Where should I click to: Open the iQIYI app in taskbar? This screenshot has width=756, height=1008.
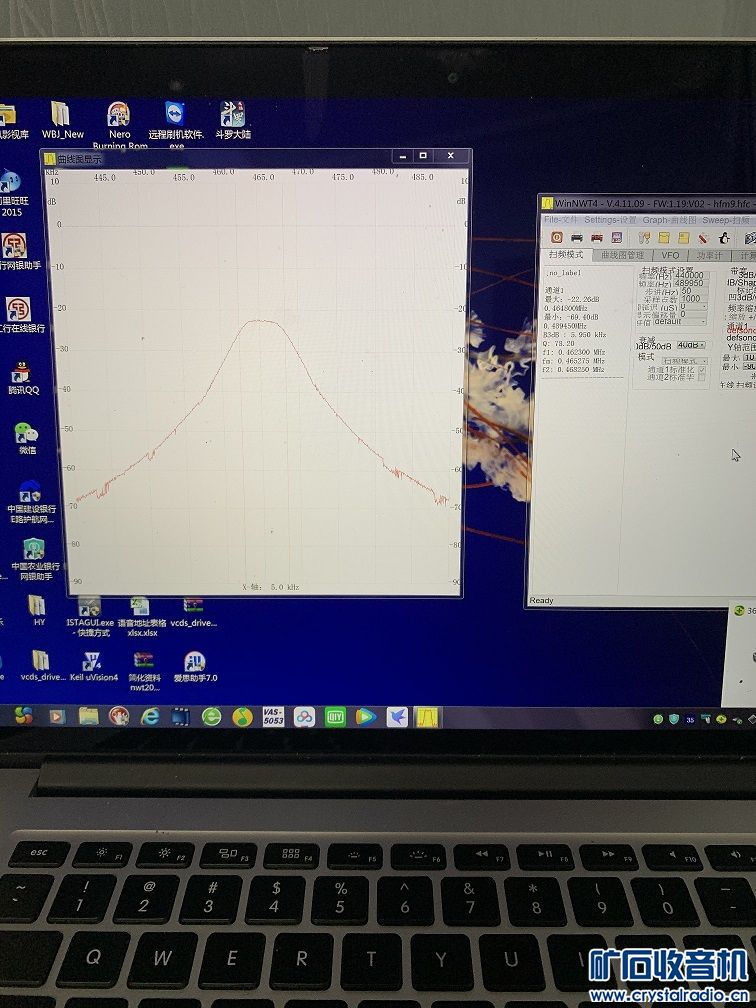[x=335, y=717]
